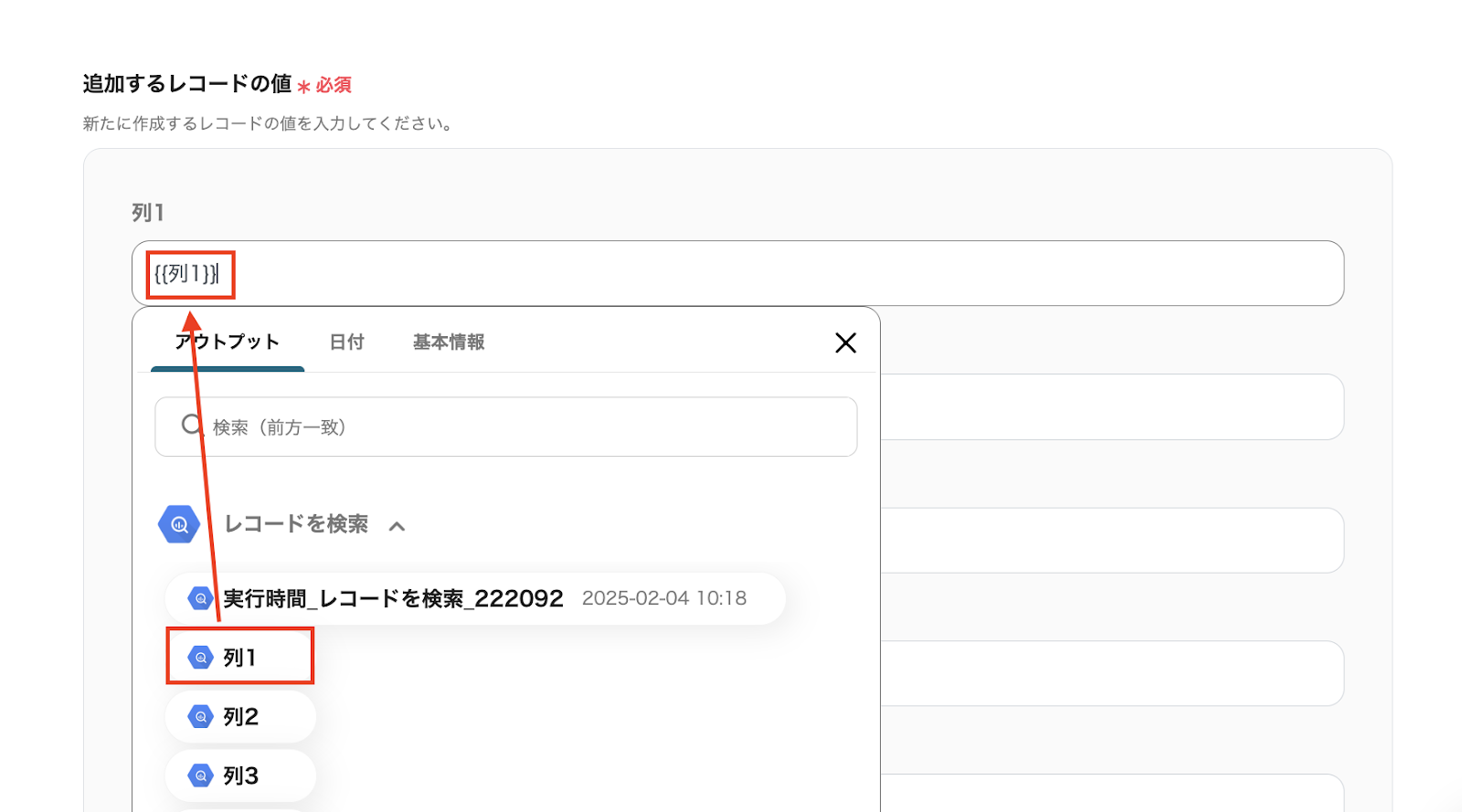The height and width of the screenshot is (812, 1462).
Task: Insert the 列3 output value
Action: [x=241, y=775]
